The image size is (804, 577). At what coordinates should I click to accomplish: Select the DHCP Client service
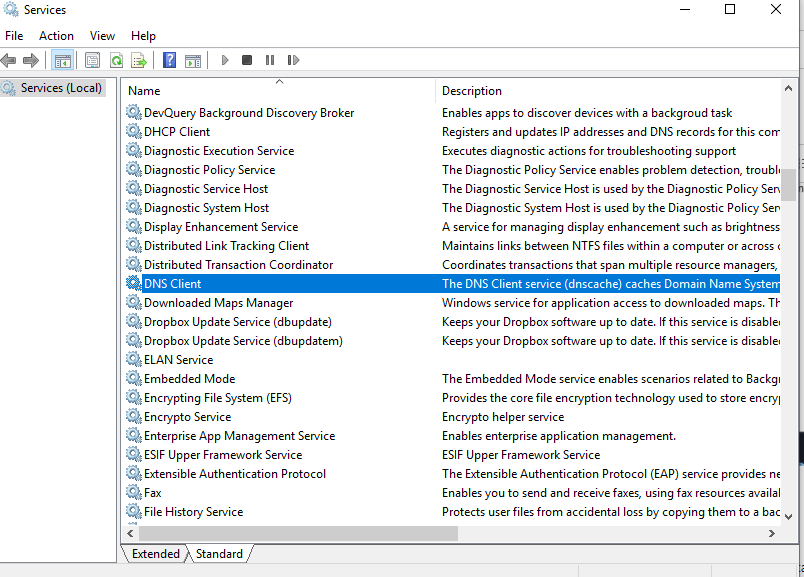point(177,132)
